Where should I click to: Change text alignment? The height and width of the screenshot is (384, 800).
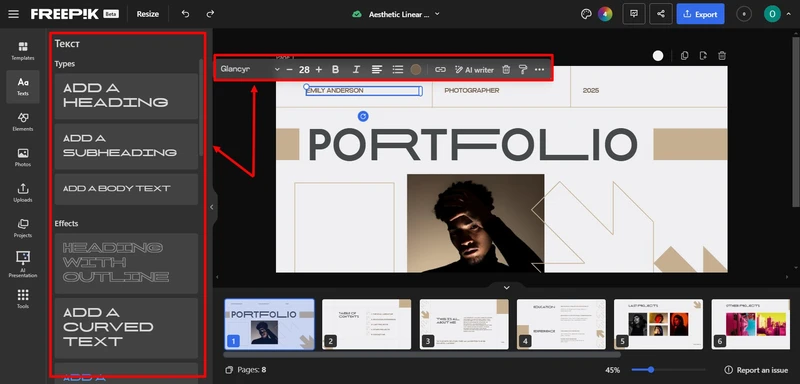click(x=377, y=69)
